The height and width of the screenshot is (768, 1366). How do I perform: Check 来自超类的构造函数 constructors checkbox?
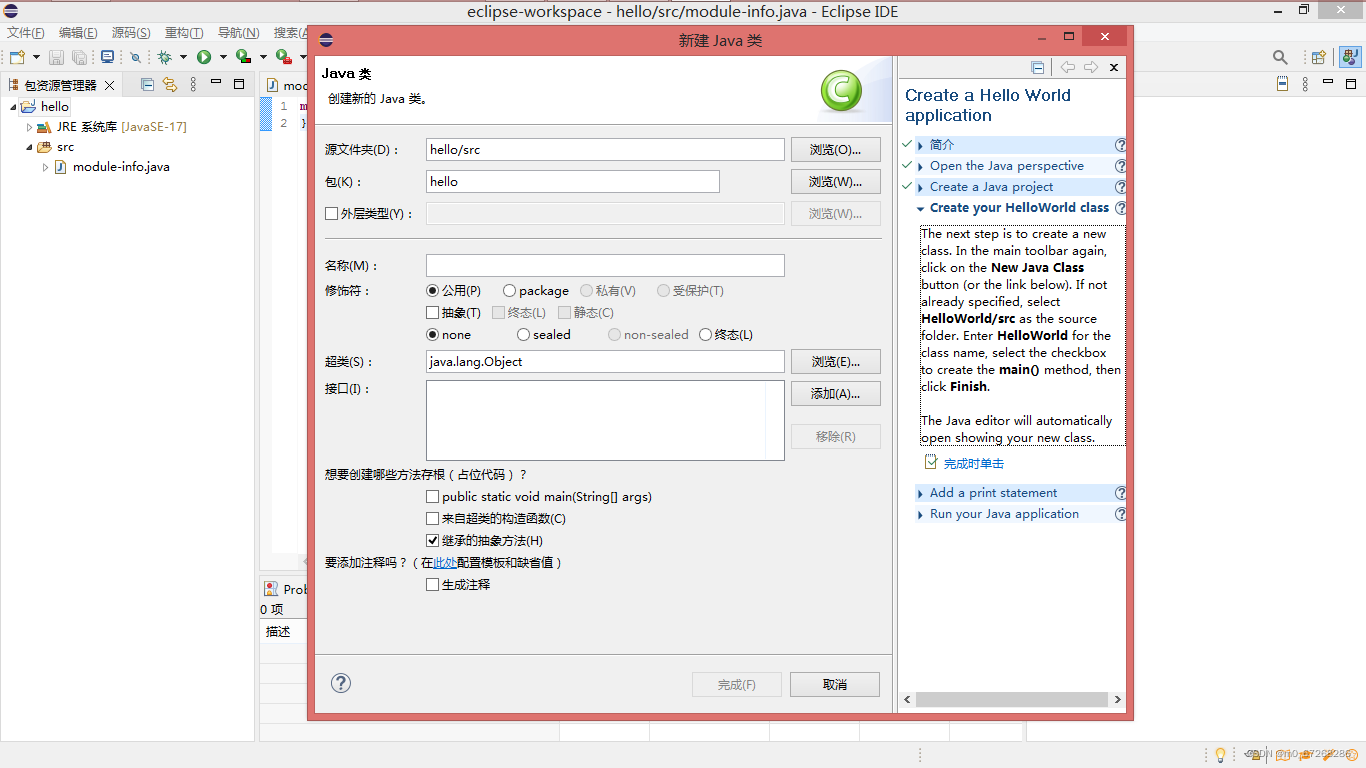click(433, 519)
